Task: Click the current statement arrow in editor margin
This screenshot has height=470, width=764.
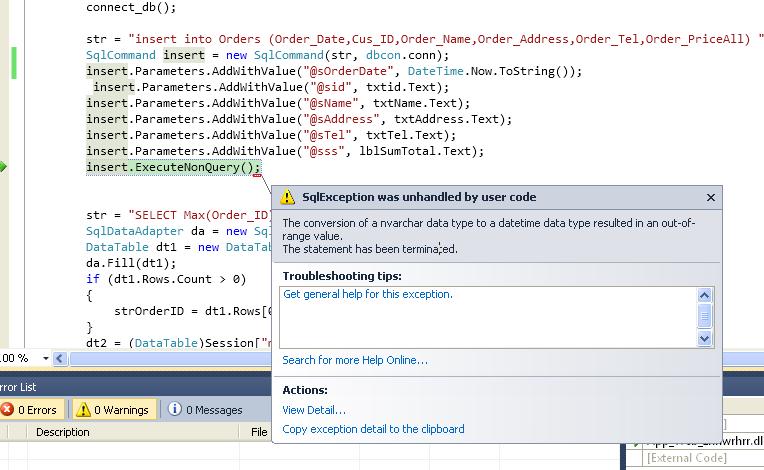Action: [x=4, y=166]
